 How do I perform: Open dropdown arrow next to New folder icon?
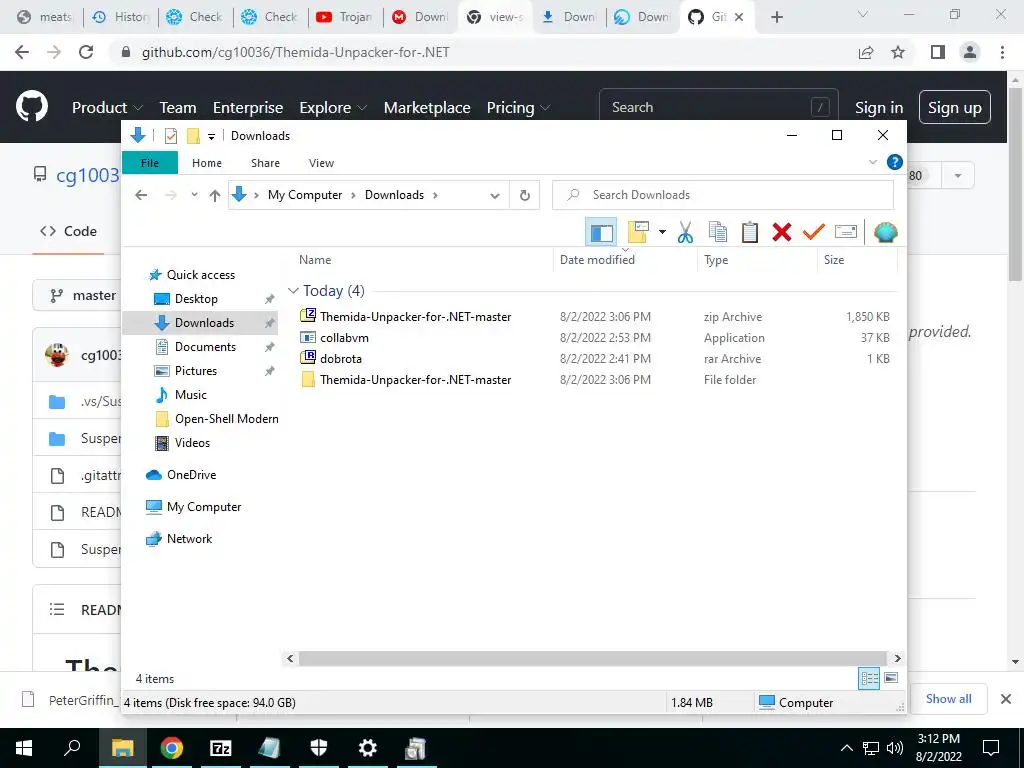662,232
